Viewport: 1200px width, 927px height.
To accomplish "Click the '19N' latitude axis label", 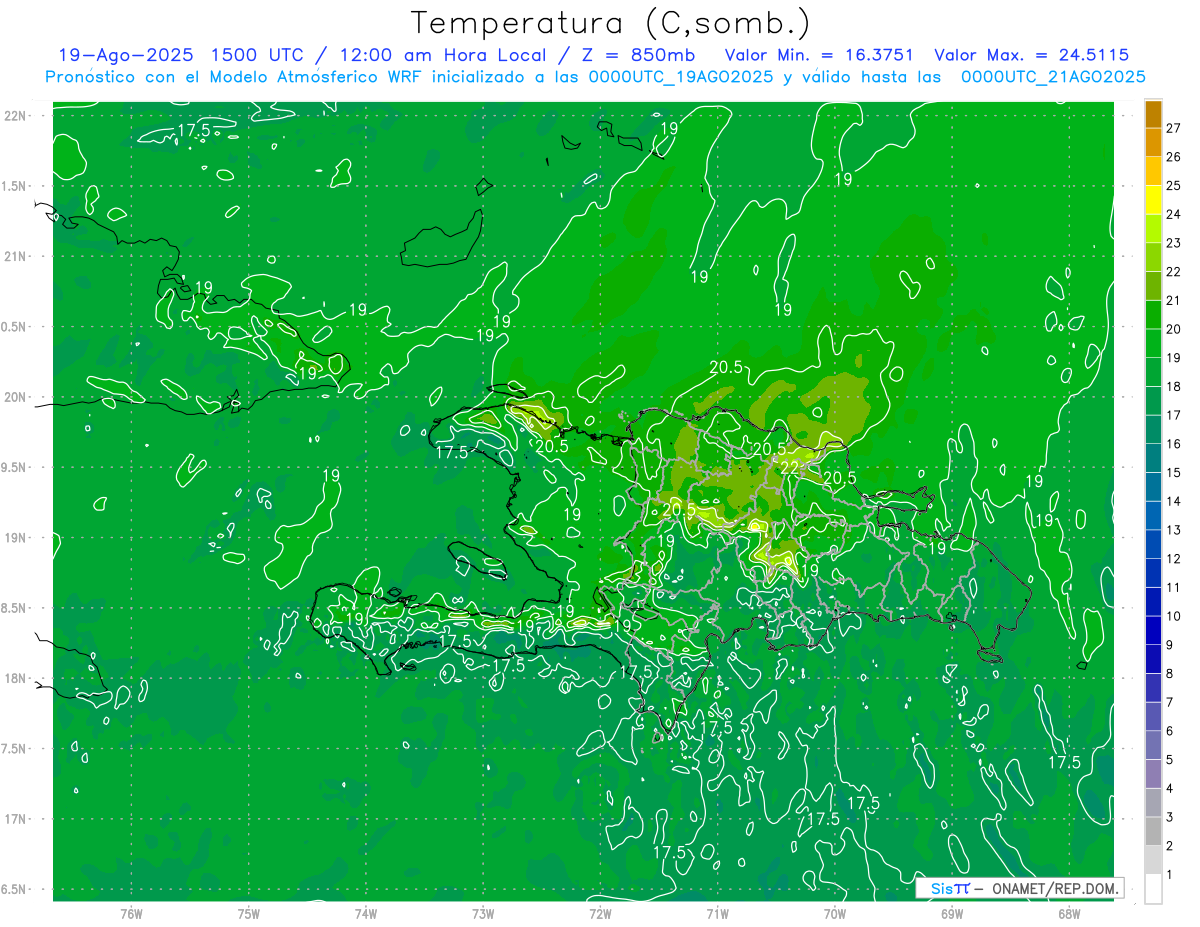I will tap(15, 538).
